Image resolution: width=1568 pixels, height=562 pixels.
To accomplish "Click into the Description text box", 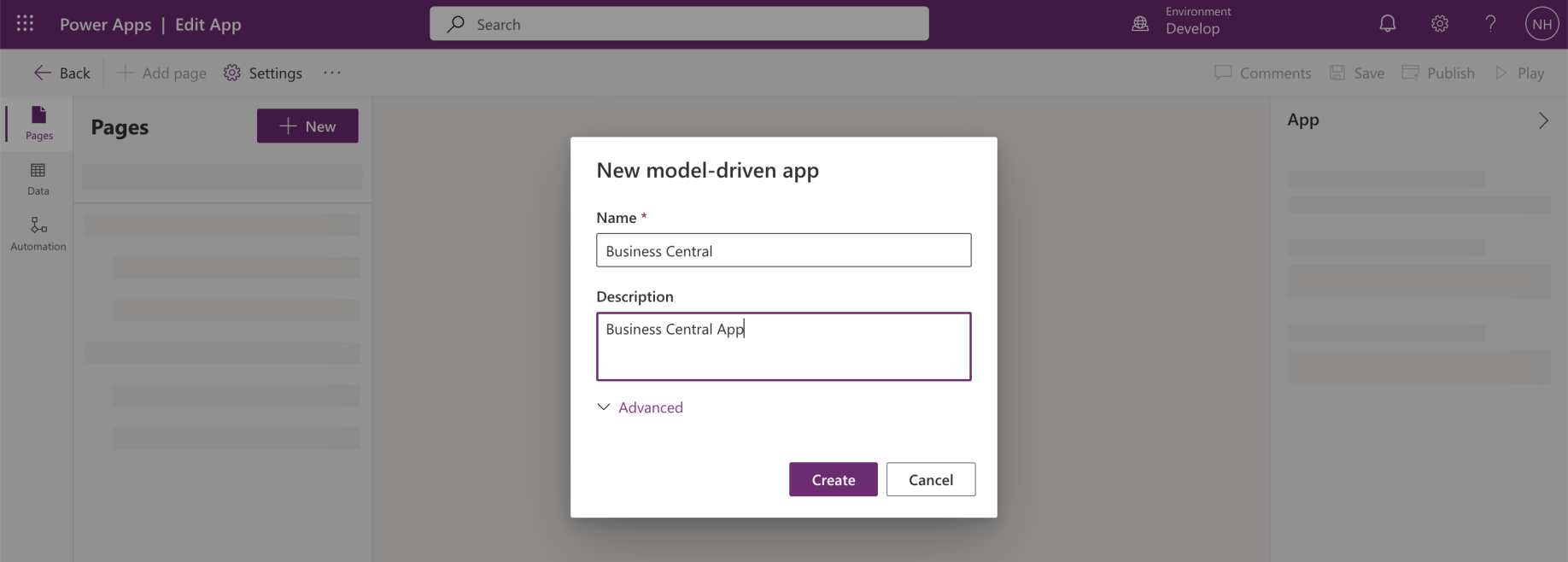I will click(x=783, y=346).
